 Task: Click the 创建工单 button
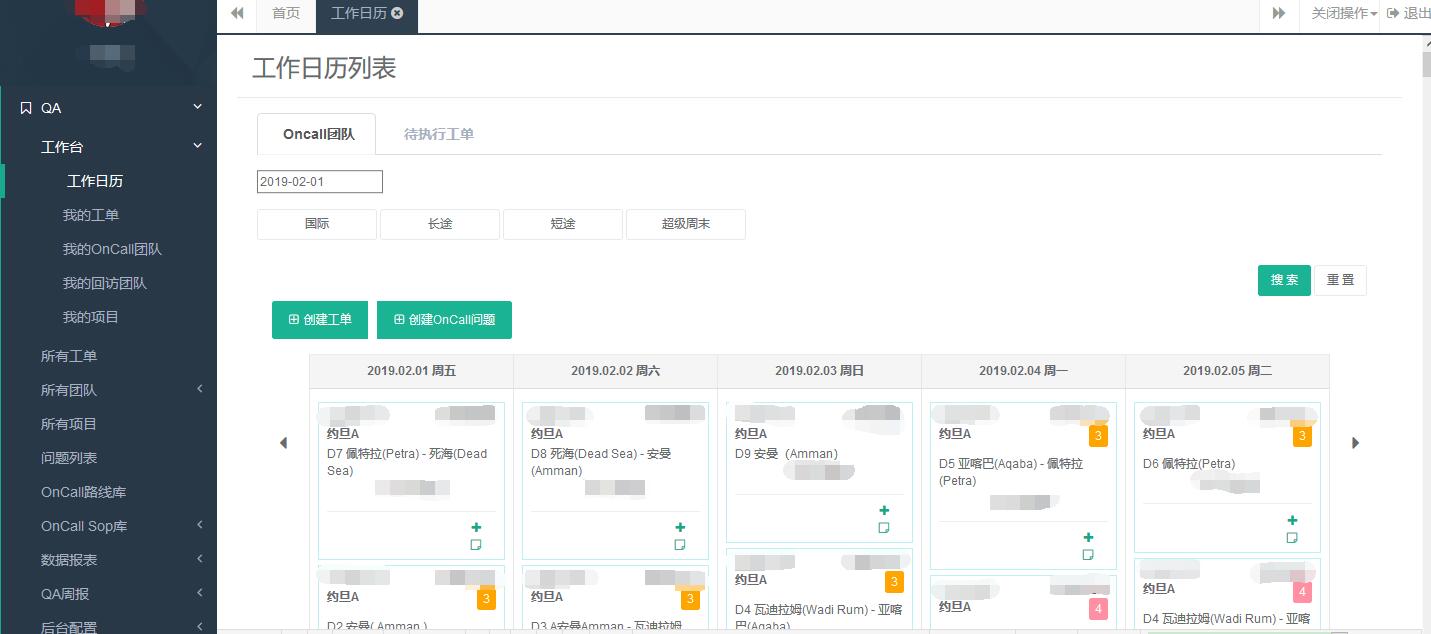point(320,320)
